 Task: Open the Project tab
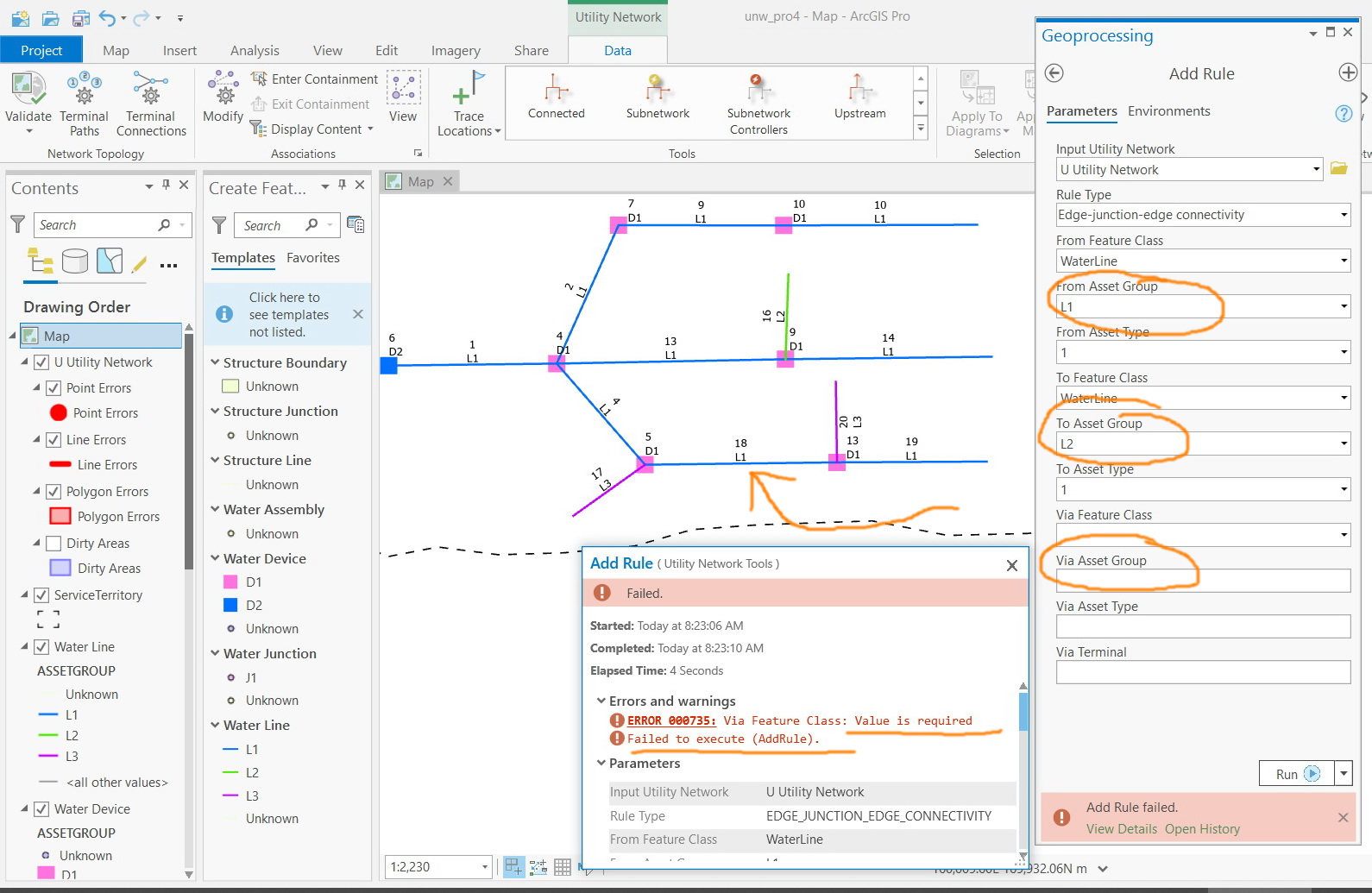coord(41,50)
